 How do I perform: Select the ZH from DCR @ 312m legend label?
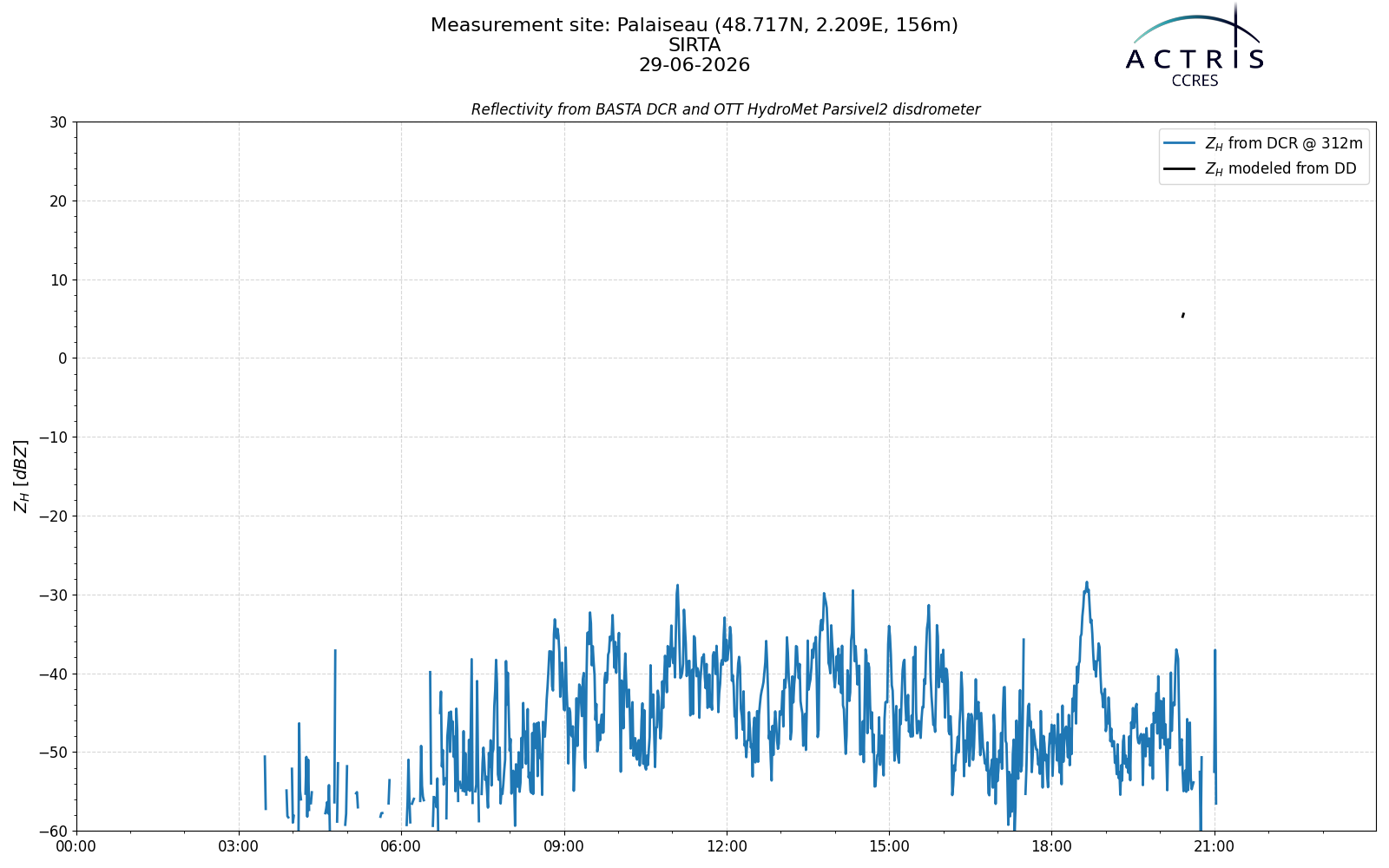coord(1284,143)
